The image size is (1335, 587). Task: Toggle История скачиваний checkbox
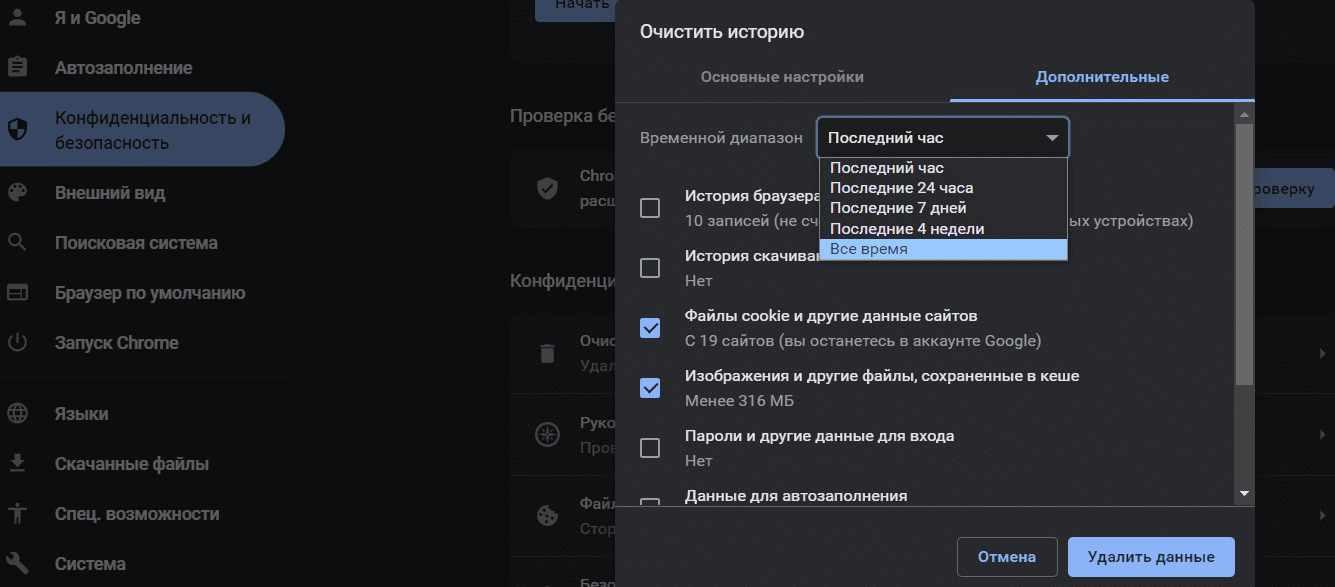coord(650,268)
